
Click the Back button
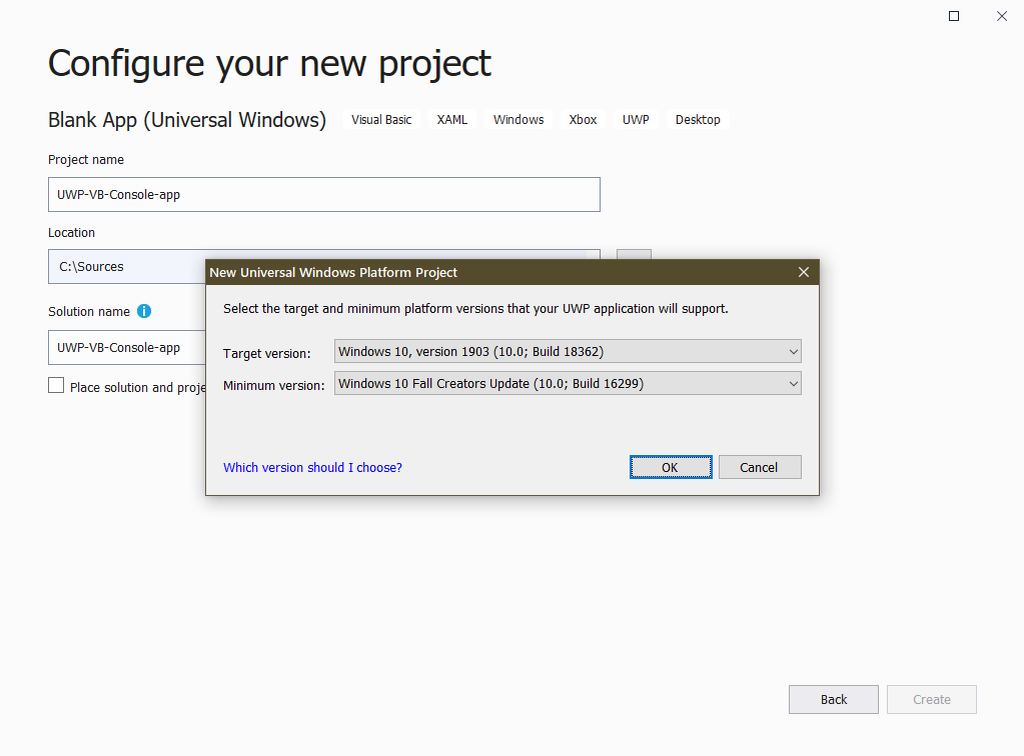point(833,699)
